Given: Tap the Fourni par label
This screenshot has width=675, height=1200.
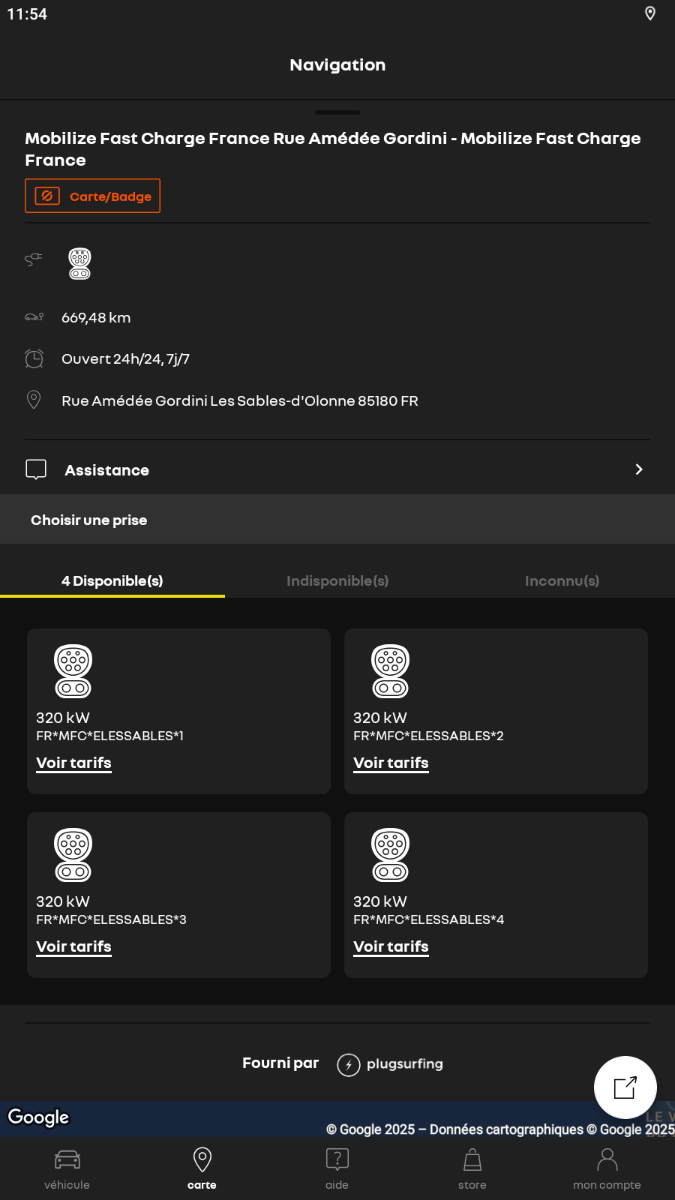Looking at the screenshot, I should click(280, 1063).
